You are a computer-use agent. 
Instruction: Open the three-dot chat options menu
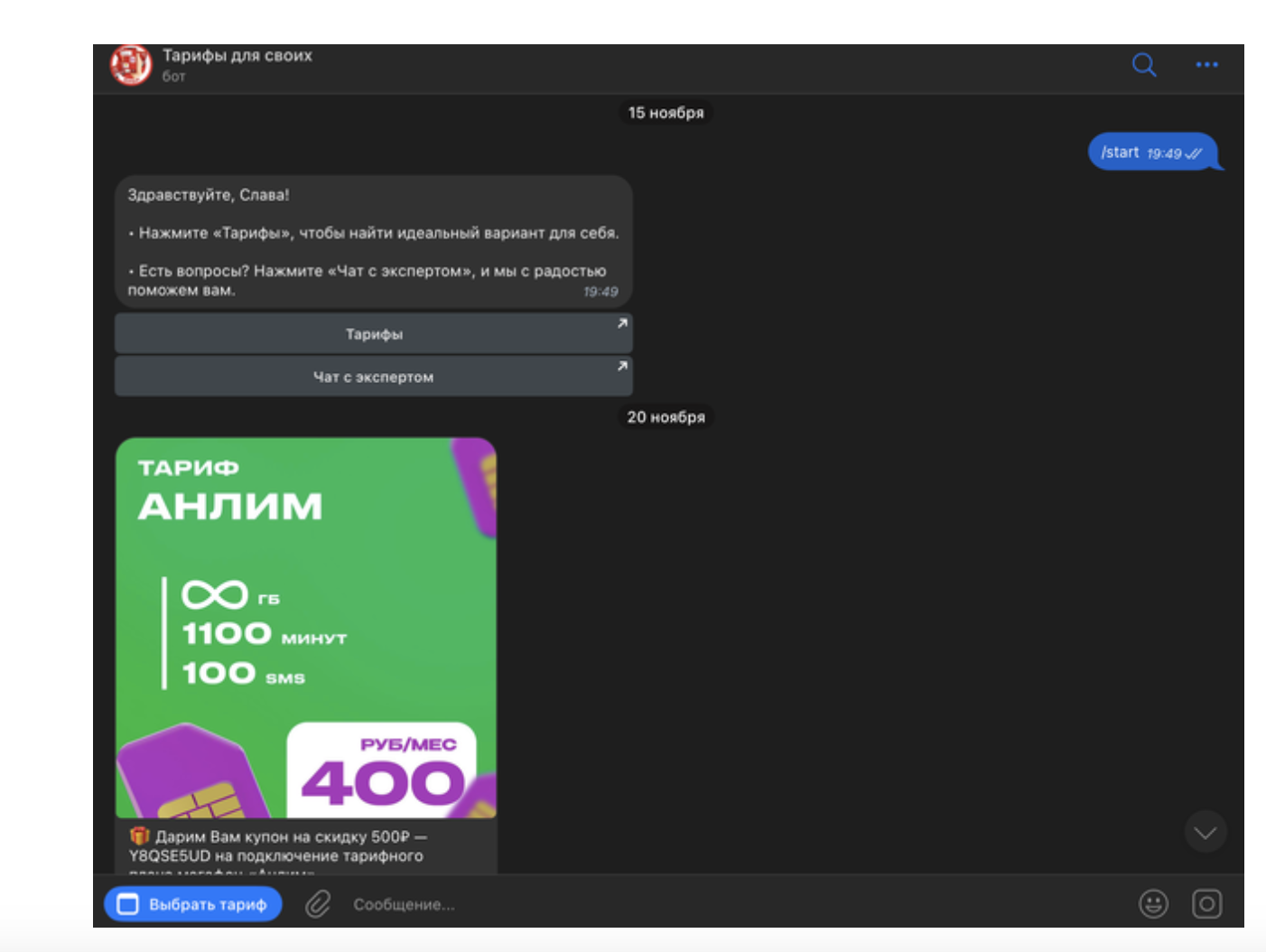click(x=1206, y=64)
